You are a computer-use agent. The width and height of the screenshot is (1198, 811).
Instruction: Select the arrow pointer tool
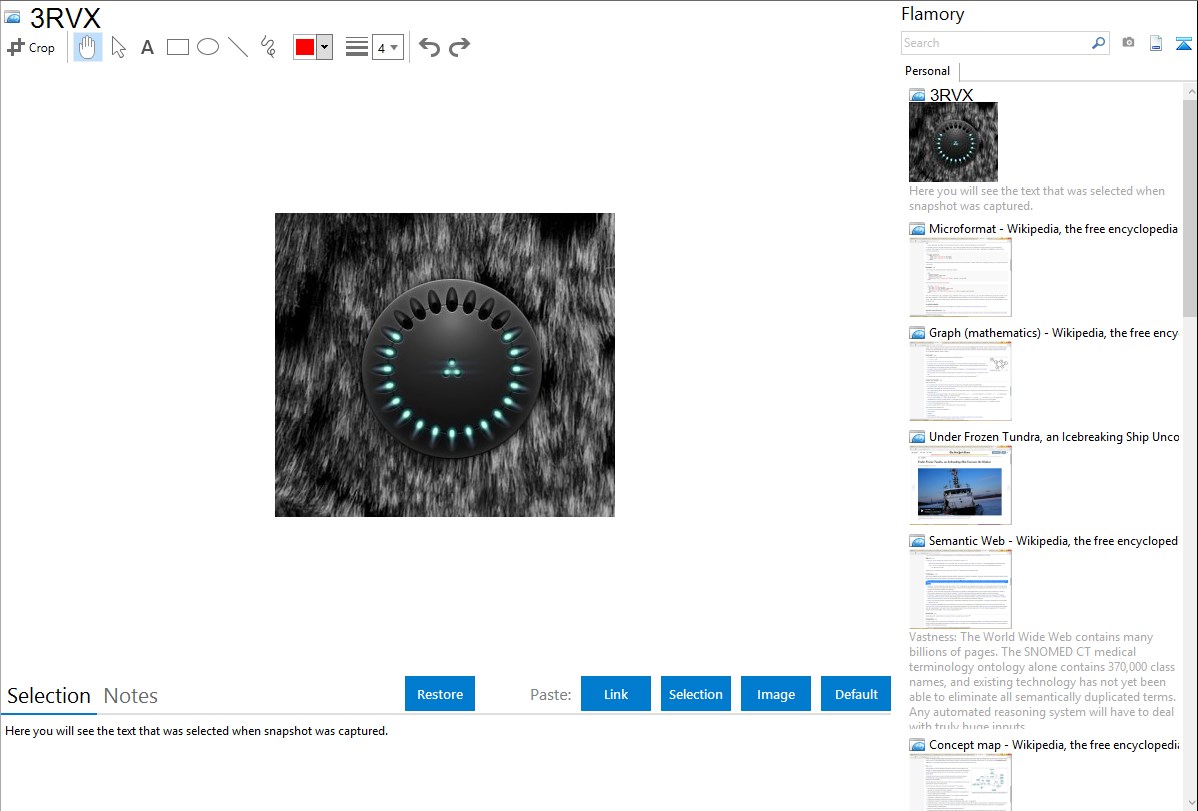118,47
